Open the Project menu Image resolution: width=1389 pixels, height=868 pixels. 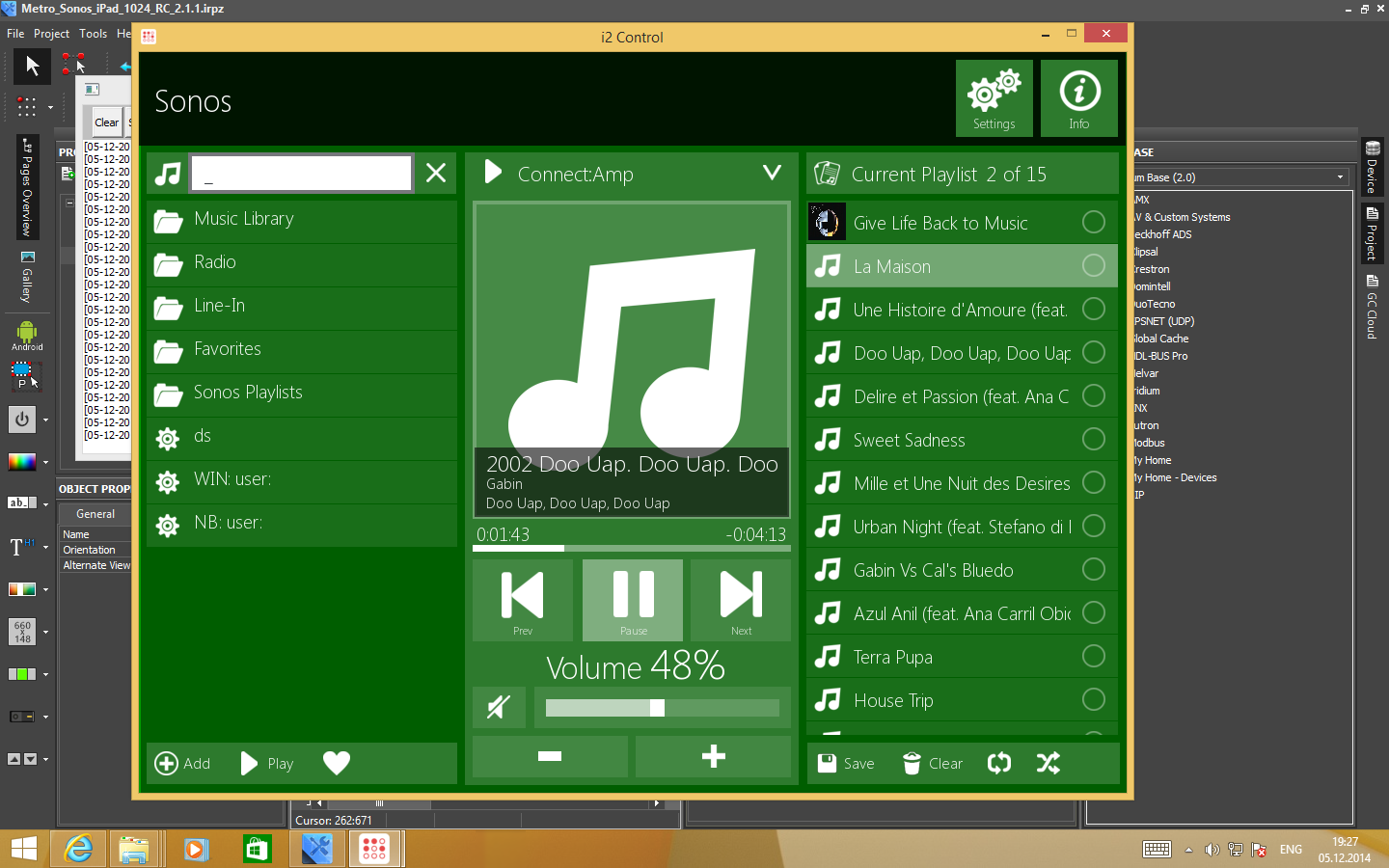[x=51, y=33]
